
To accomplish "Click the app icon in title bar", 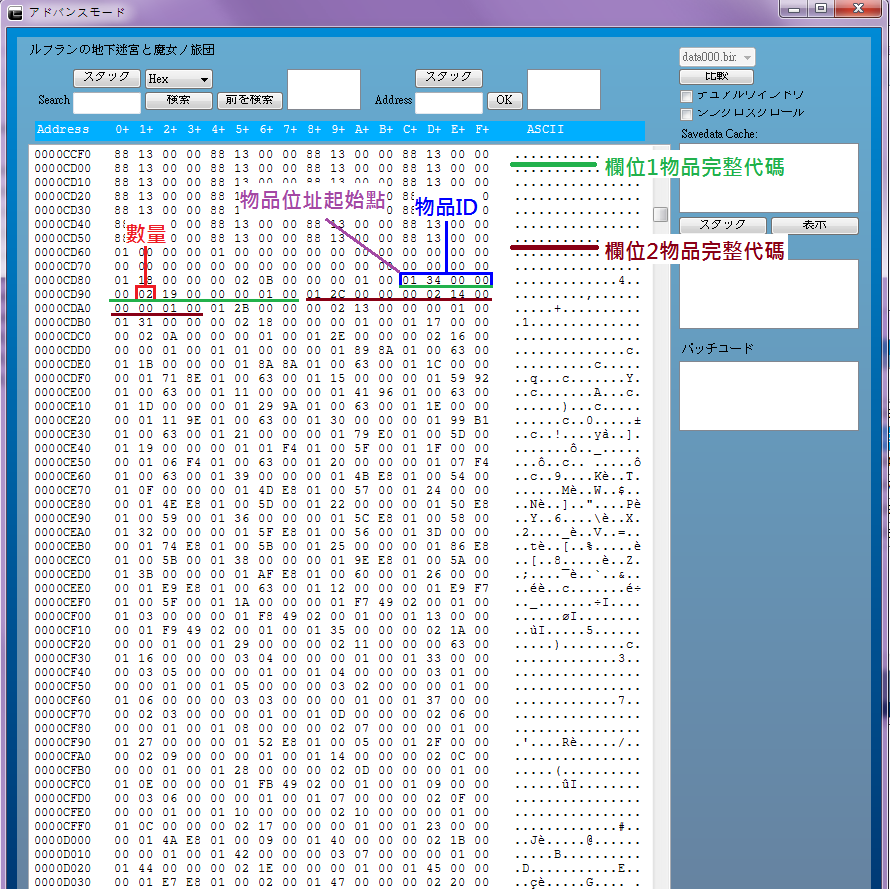I will pyautogui.click(x=15, y=12).
